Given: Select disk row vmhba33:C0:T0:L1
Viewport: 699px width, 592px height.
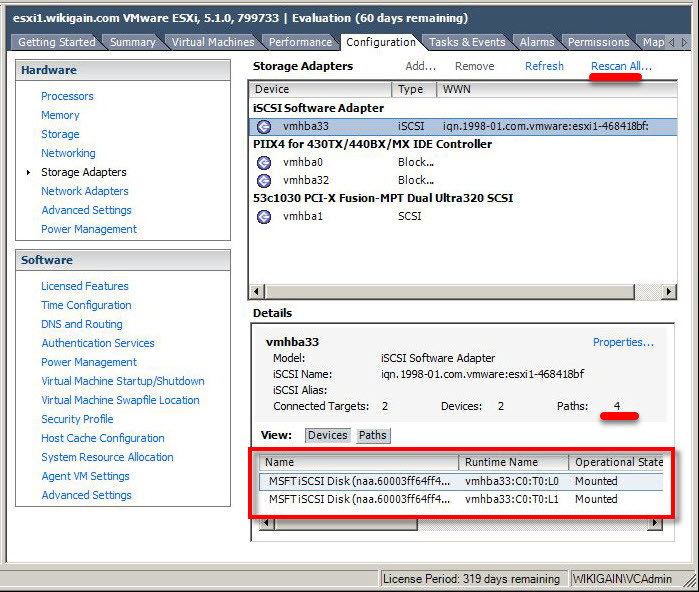Looking at the screenshot, I should 461,499.
